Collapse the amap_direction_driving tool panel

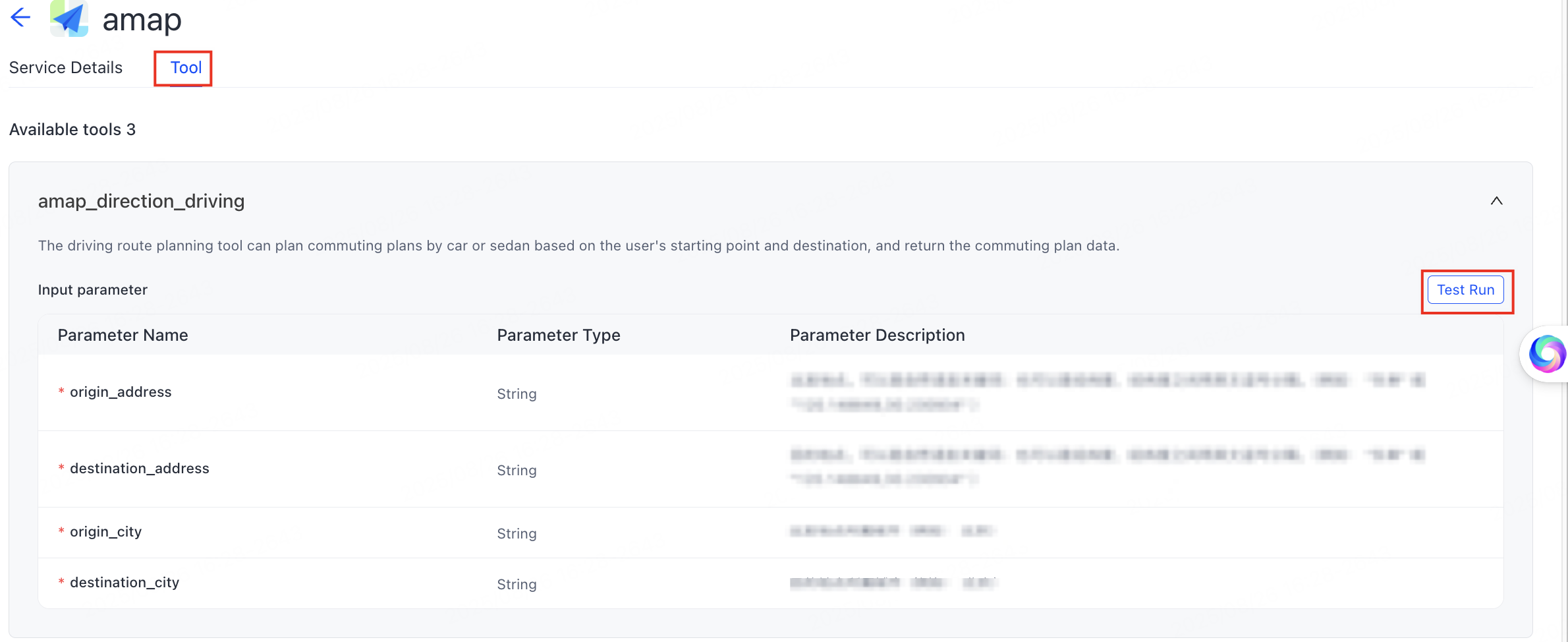(1496, 201)
